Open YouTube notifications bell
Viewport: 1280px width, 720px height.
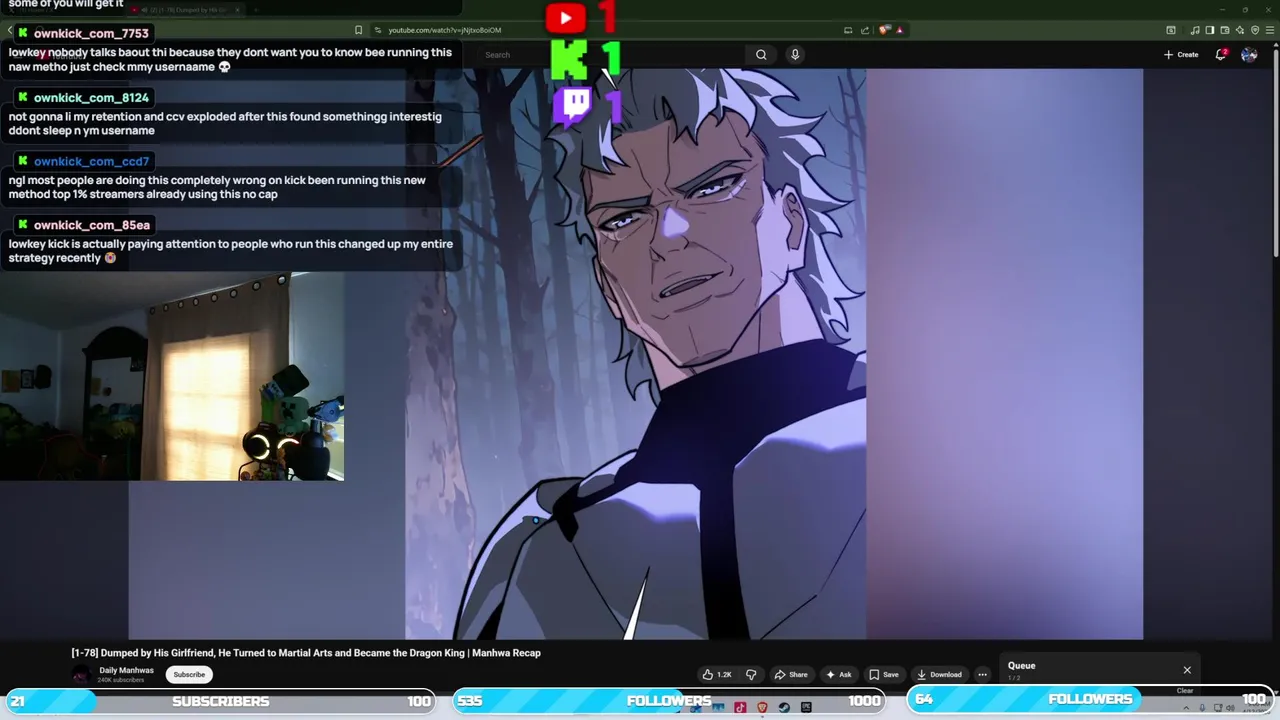coord(1221,55)
